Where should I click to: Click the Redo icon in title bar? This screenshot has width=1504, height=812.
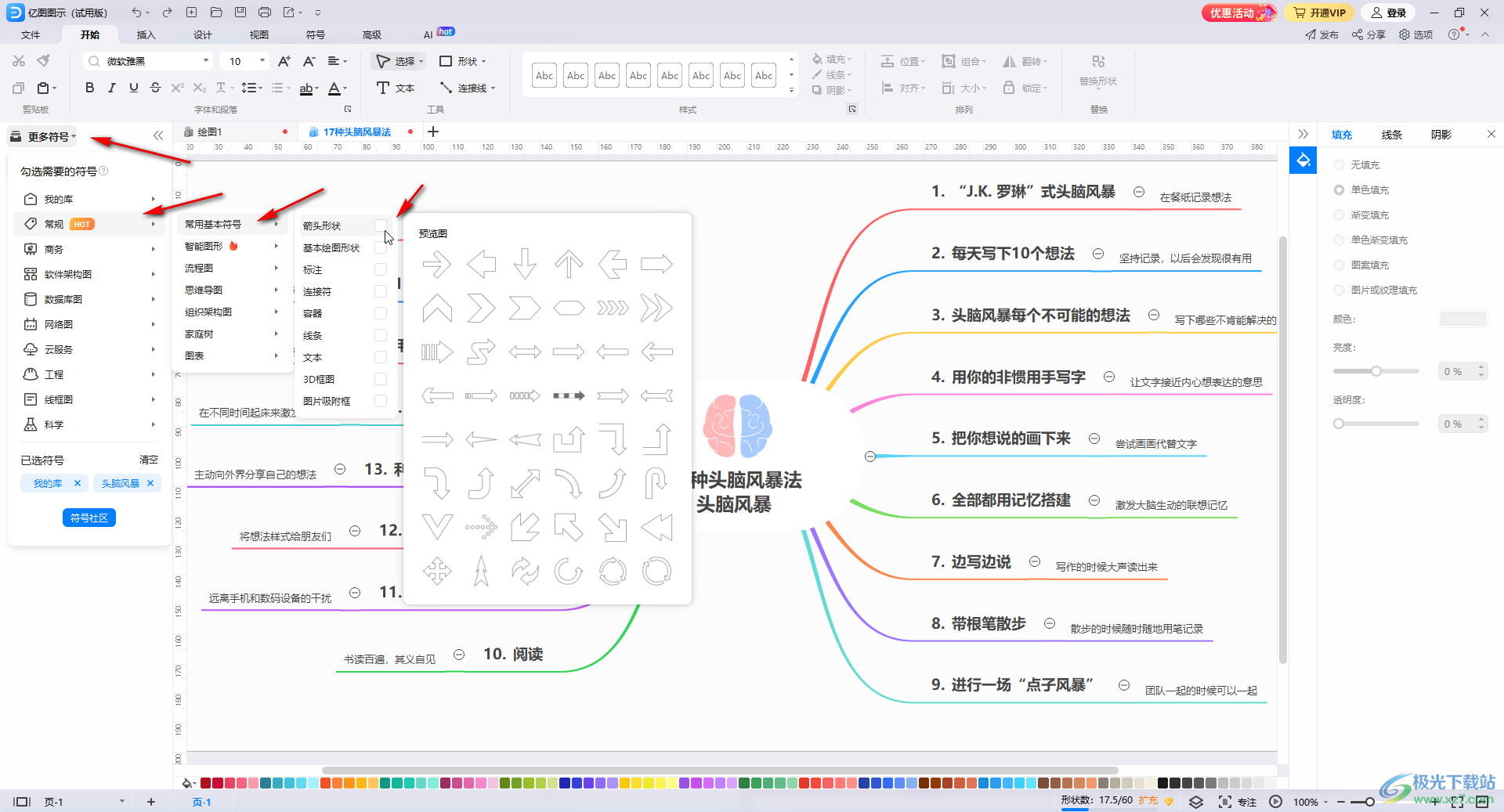point(167,13)
